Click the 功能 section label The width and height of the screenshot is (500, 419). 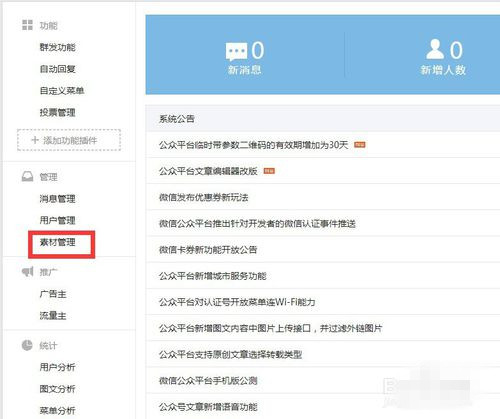[48, 26]
